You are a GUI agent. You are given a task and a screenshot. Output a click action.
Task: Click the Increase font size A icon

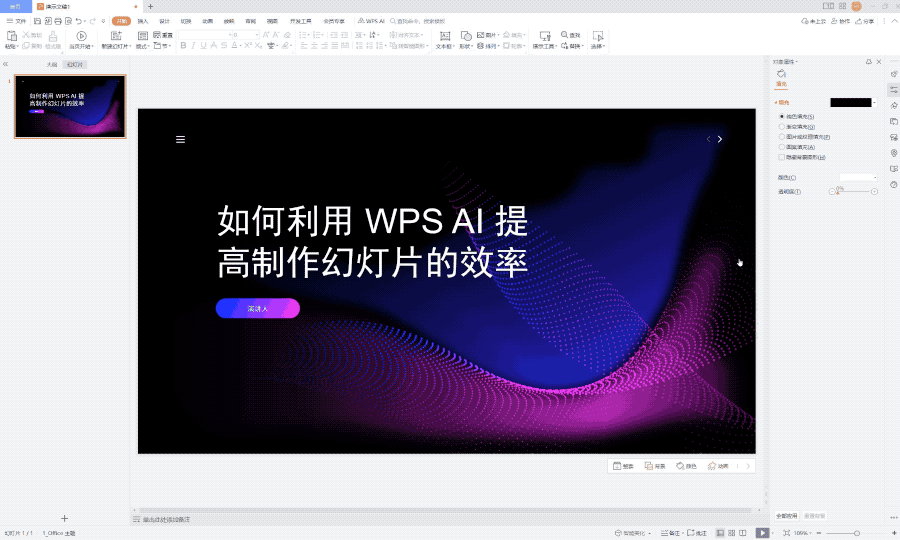click(x=266, y=35)
